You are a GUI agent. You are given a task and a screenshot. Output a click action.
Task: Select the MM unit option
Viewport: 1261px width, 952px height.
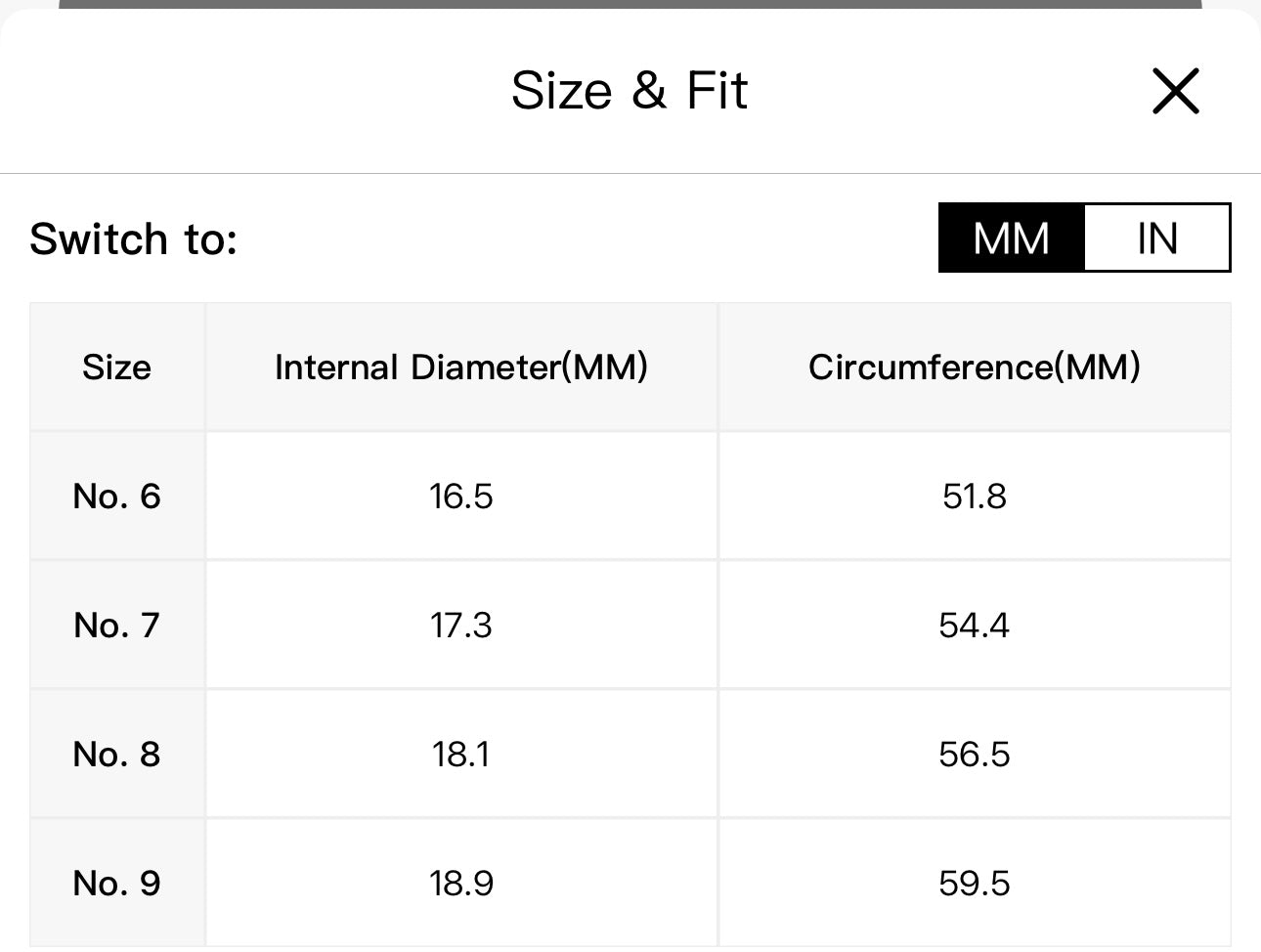click(x=1012, y=238)
